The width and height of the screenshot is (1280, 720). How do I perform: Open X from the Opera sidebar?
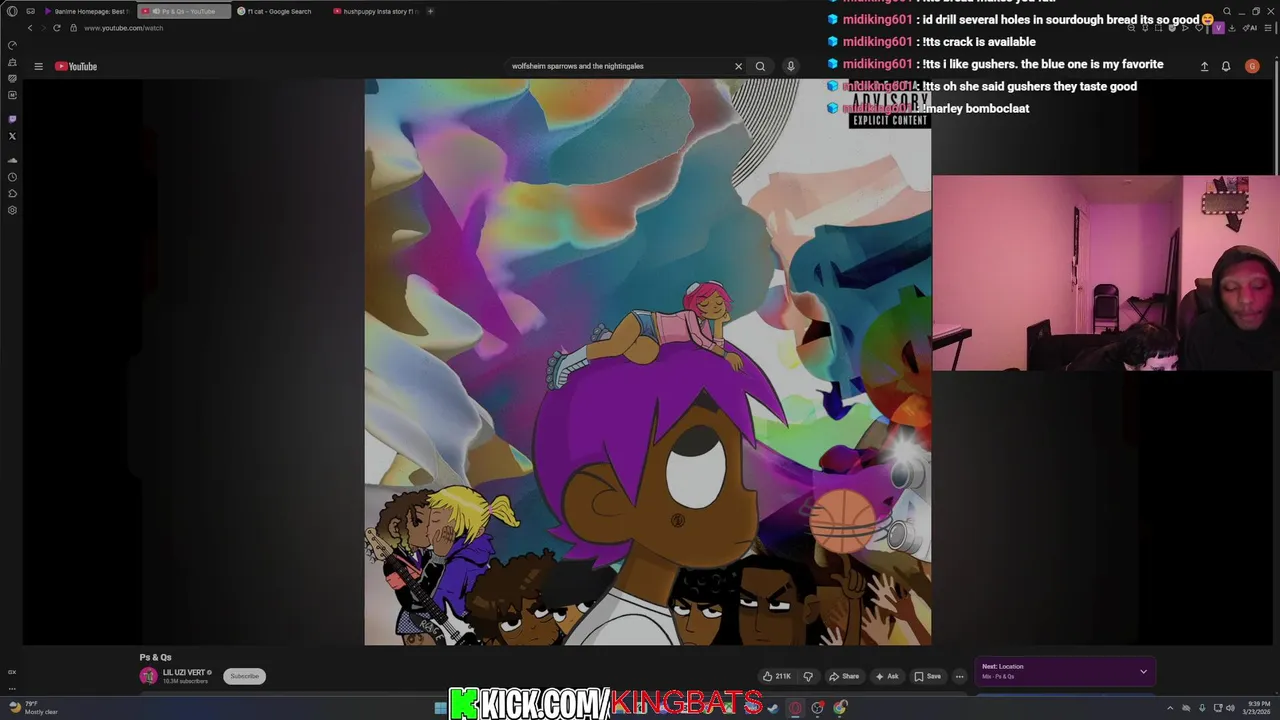(12, 136)
